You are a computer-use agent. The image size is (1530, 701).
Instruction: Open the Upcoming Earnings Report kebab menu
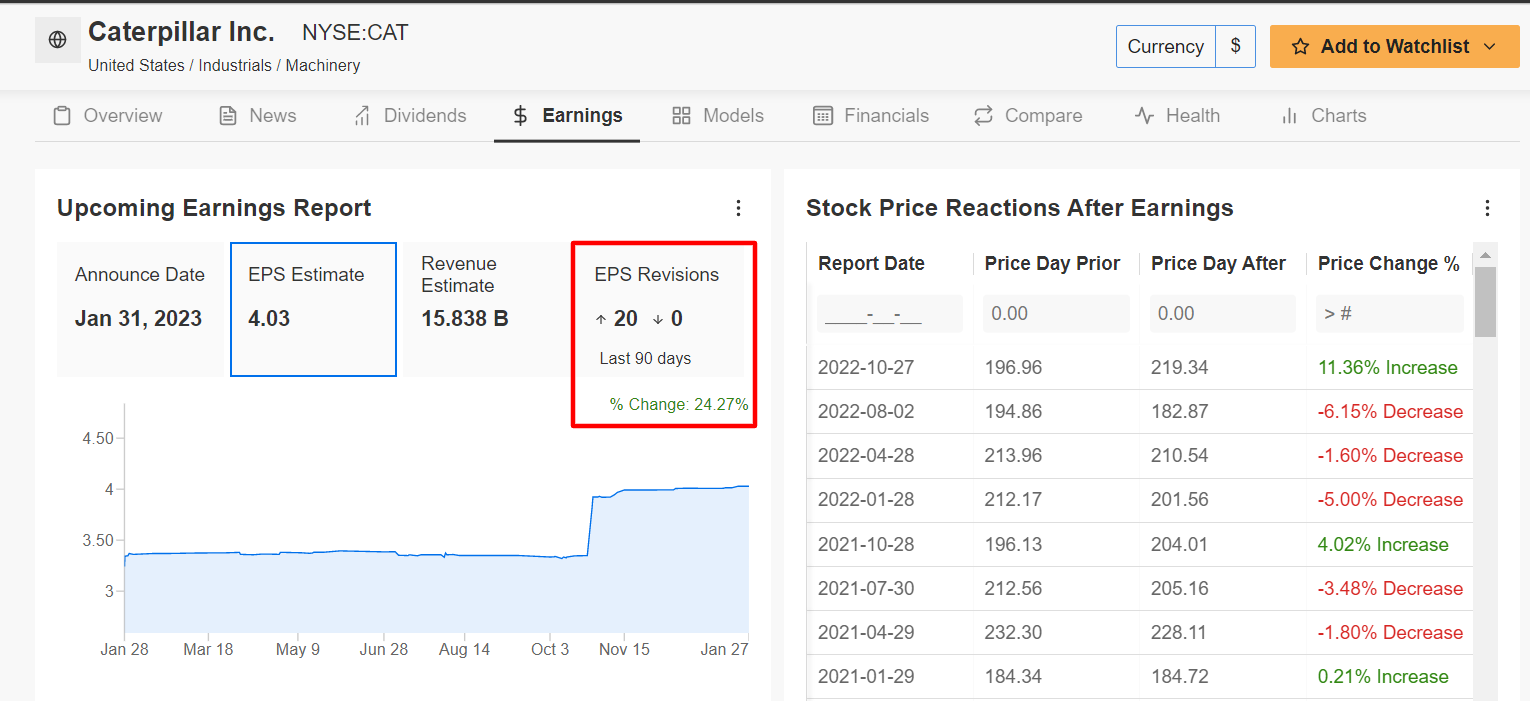coord(738,208)
